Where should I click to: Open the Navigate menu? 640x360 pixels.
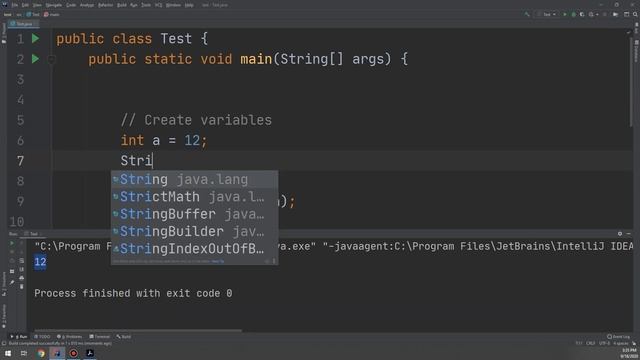pyautogui.click(x=54, y=5)
